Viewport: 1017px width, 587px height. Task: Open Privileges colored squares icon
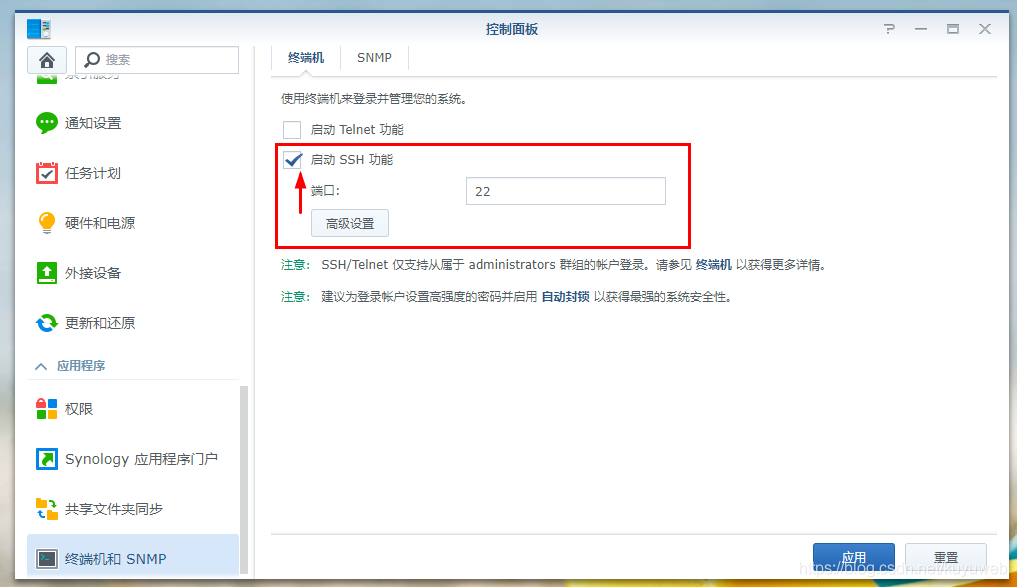[x=47, y=409]
